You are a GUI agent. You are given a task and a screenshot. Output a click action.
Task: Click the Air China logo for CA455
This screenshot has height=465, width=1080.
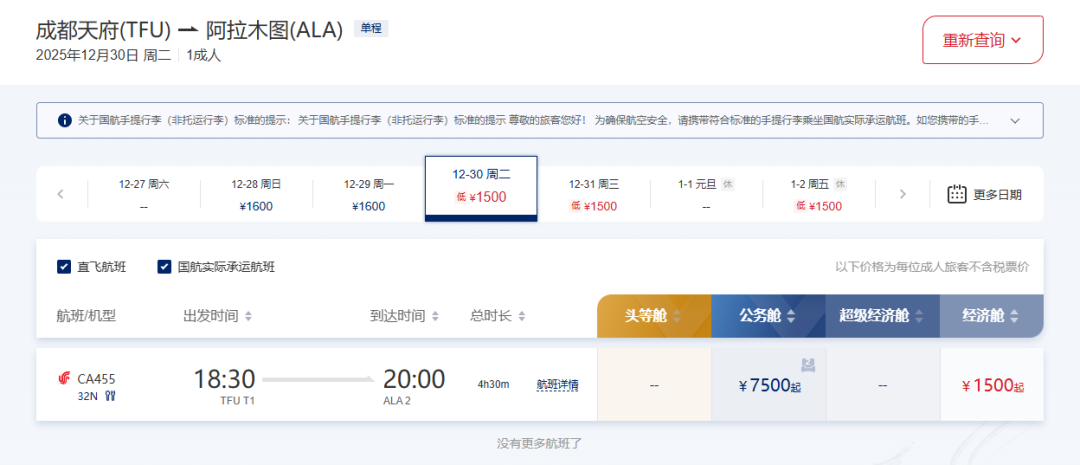(65, 378)
